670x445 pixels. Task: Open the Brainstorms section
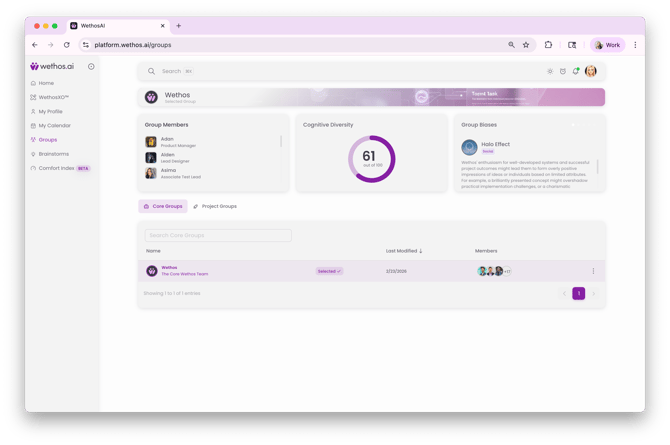tap(53, 154)
